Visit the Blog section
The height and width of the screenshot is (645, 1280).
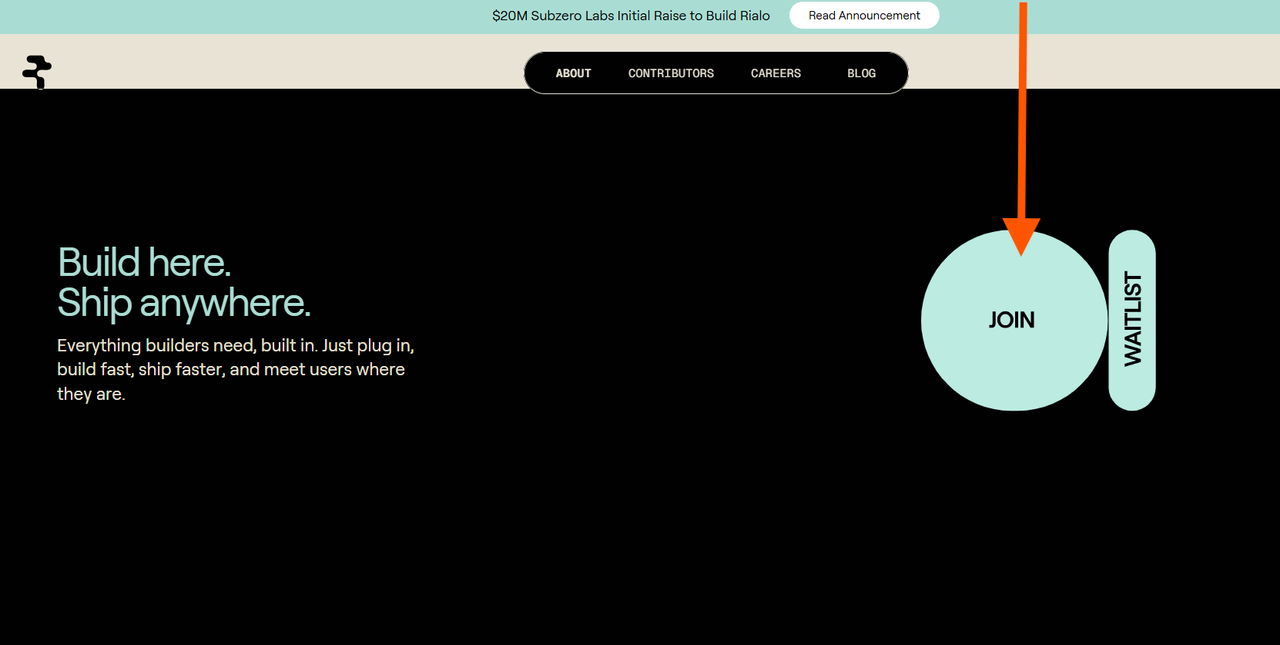(861, 73)
